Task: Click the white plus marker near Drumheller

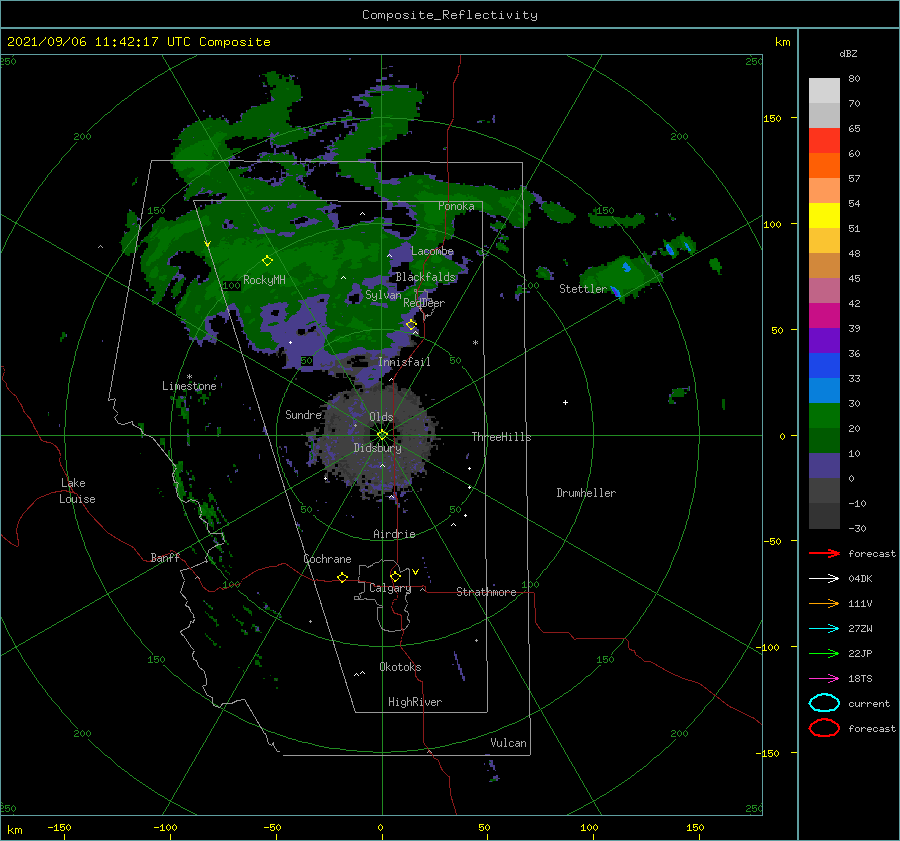Action: click(x=565, y=402)
